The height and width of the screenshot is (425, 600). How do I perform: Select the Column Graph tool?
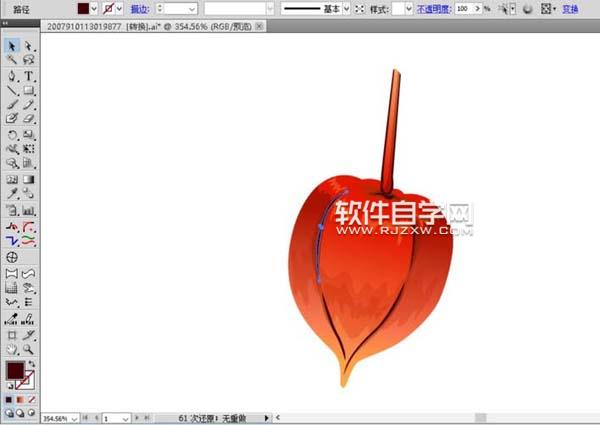(x=28, y=211)
